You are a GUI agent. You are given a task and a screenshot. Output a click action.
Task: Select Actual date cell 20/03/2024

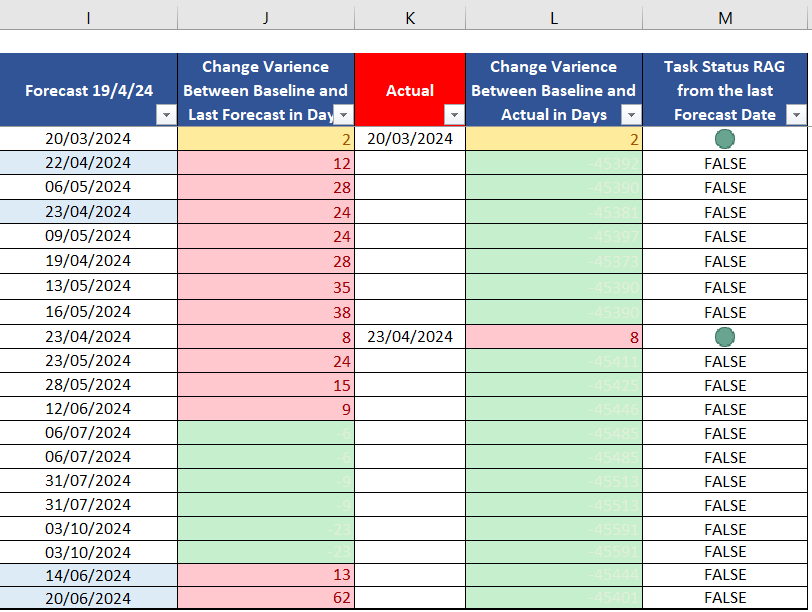click(x=410, y=139)
